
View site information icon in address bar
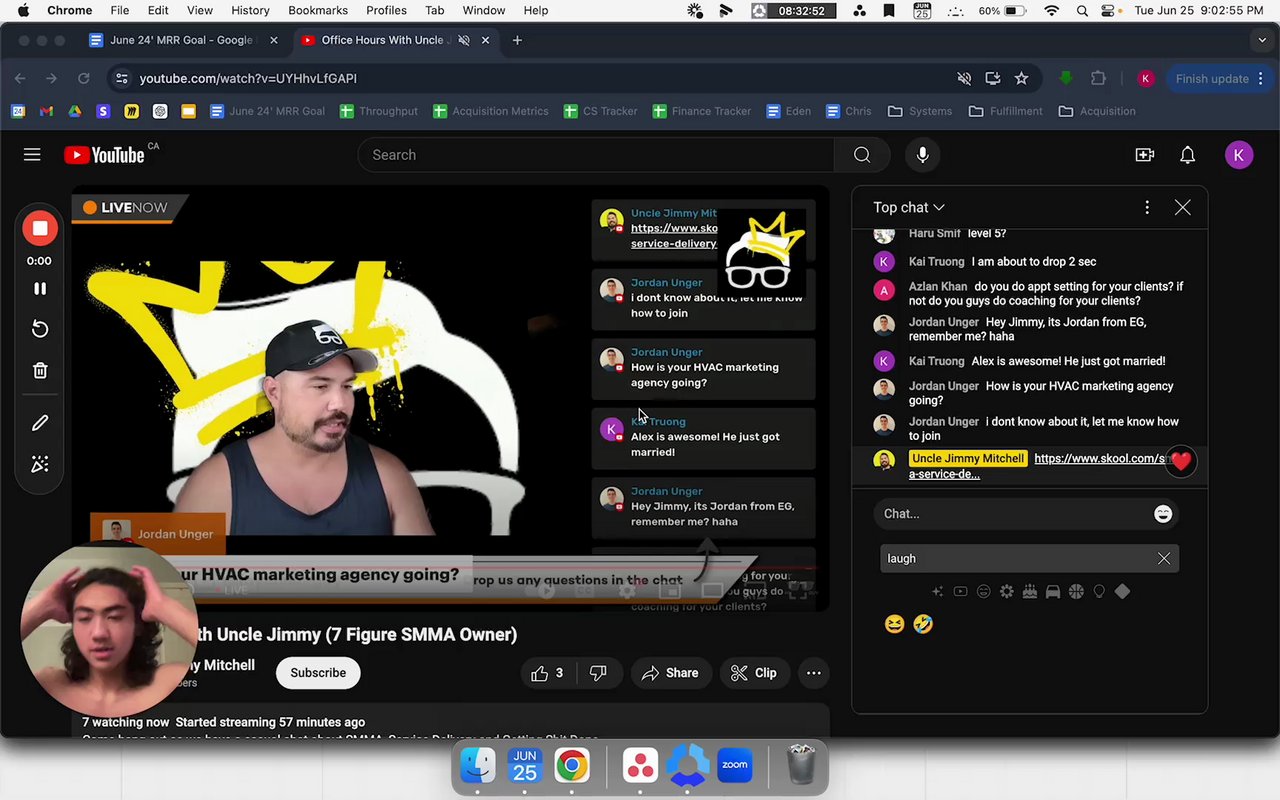coord(121,78)
